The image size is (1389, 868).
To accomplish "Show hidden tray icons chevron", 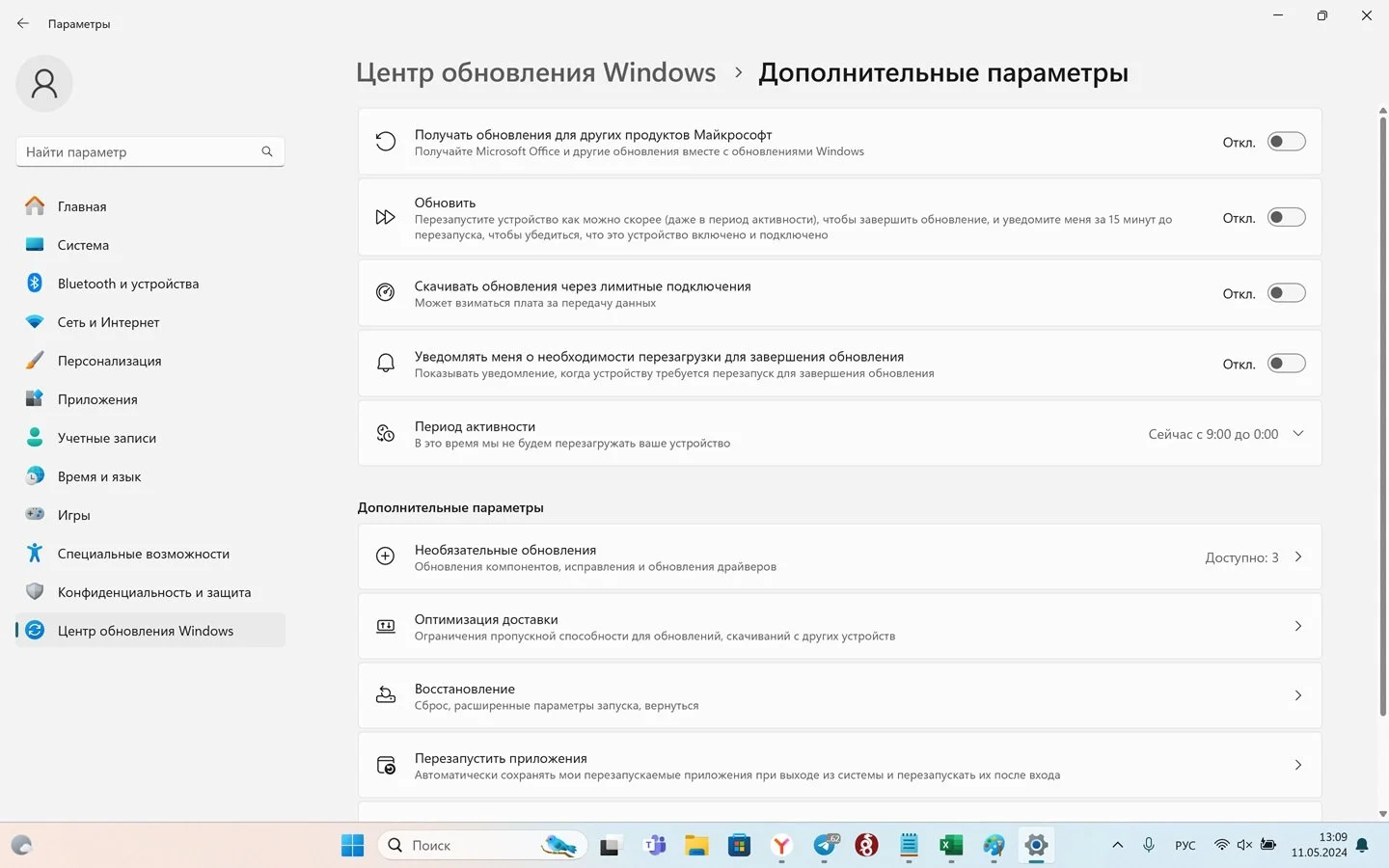I will coord(1117,845).
